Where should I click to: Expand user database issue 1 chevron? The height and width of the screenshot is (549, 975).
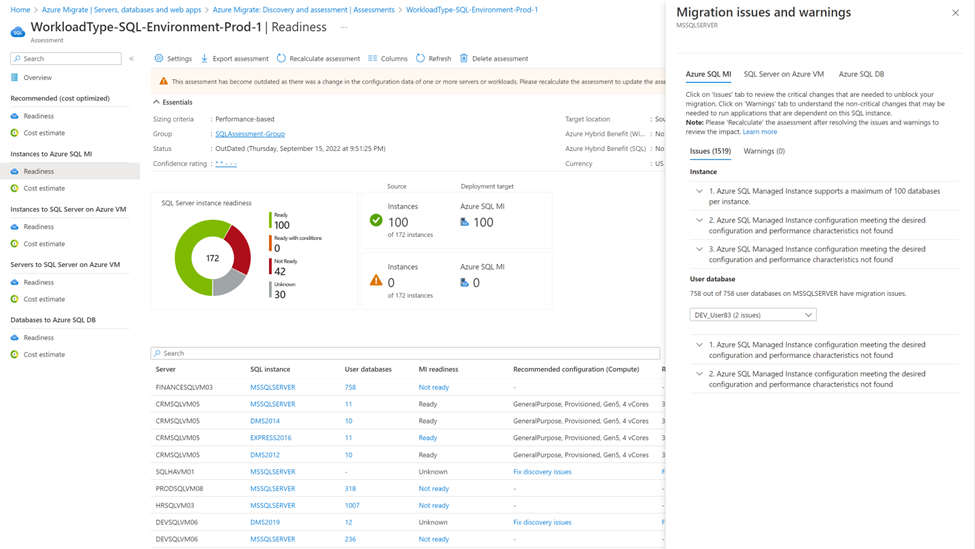click(700, 344)
